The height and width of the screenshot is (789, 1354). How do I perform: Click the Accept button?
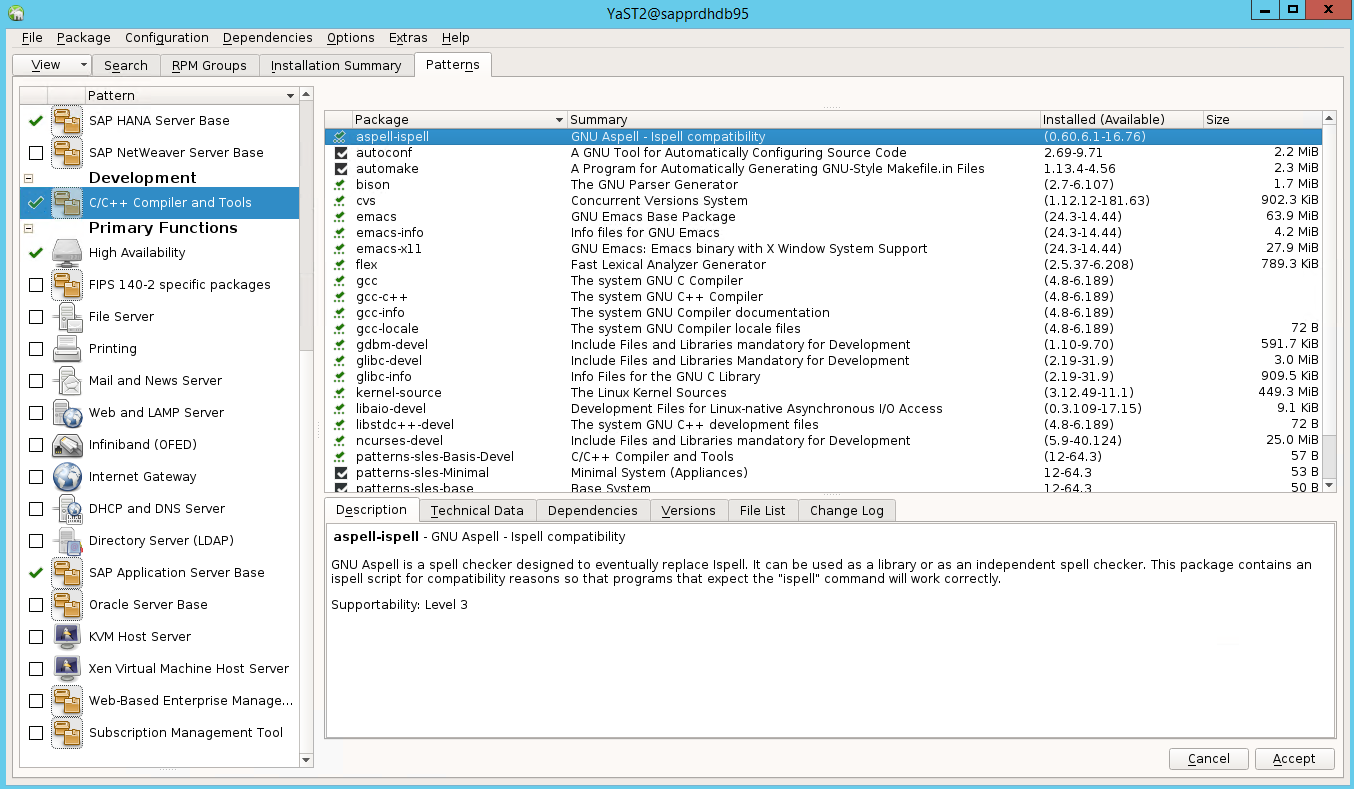(1294, 758)
